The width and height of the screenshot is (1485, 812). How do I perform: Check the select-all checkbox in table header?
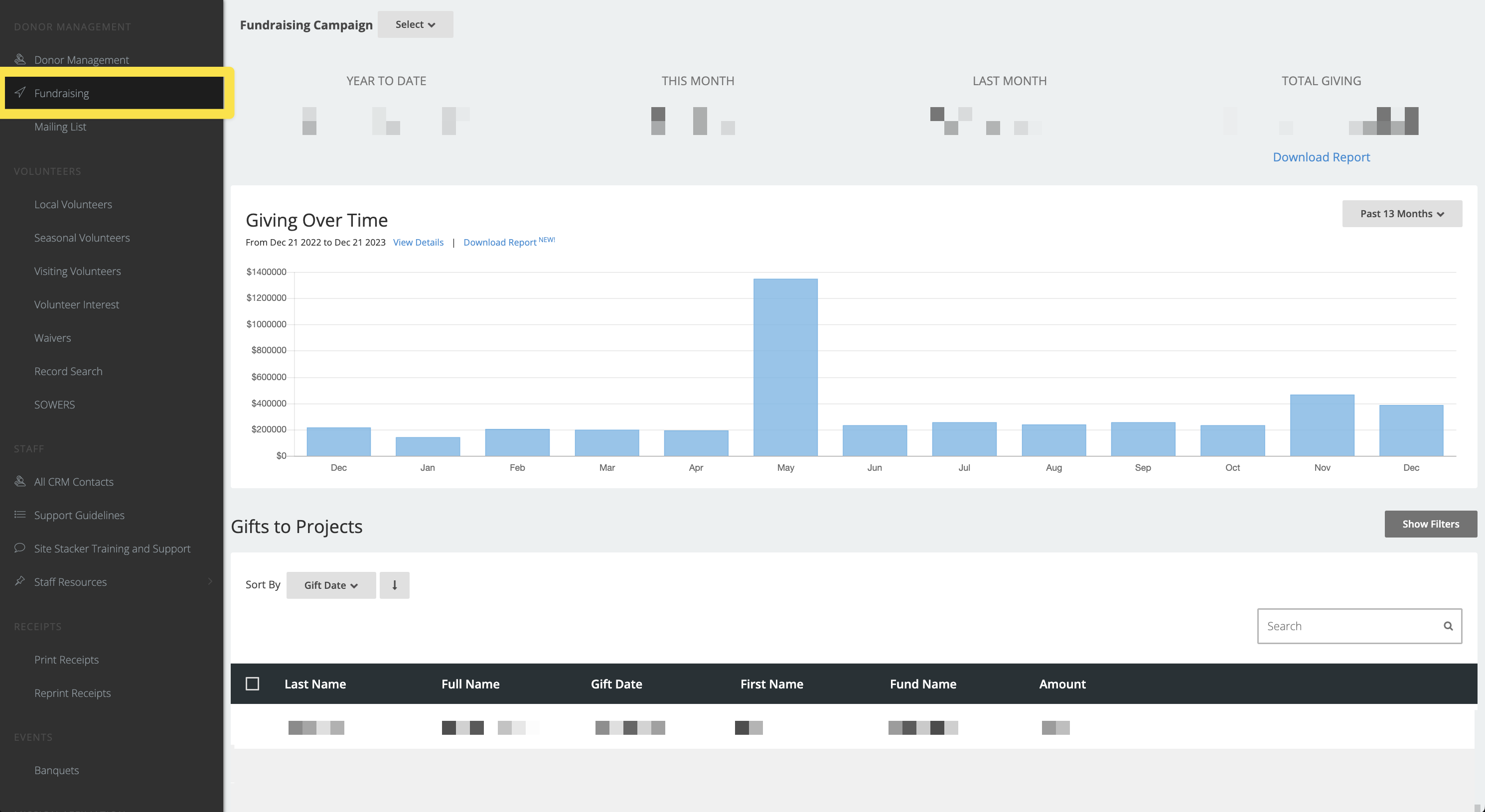coord(253,683)
